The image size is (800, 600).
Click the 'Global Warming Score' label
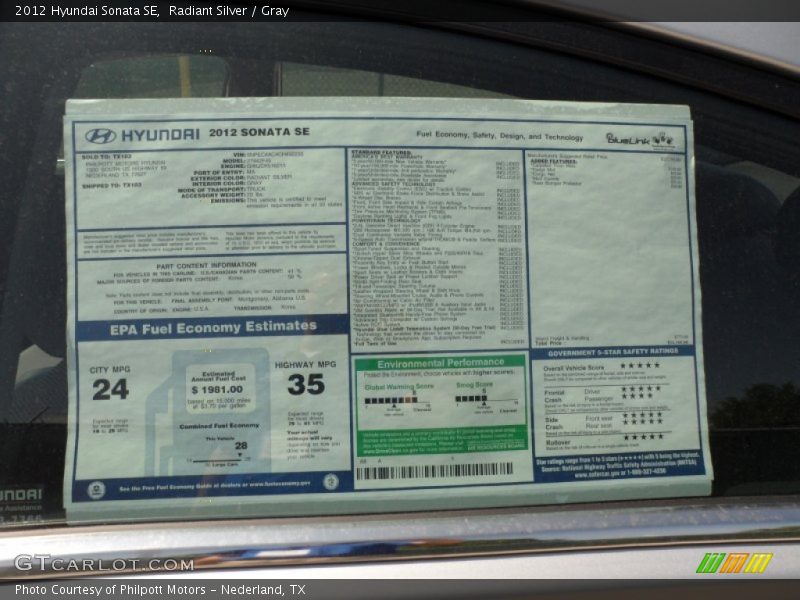coord(399,387)
